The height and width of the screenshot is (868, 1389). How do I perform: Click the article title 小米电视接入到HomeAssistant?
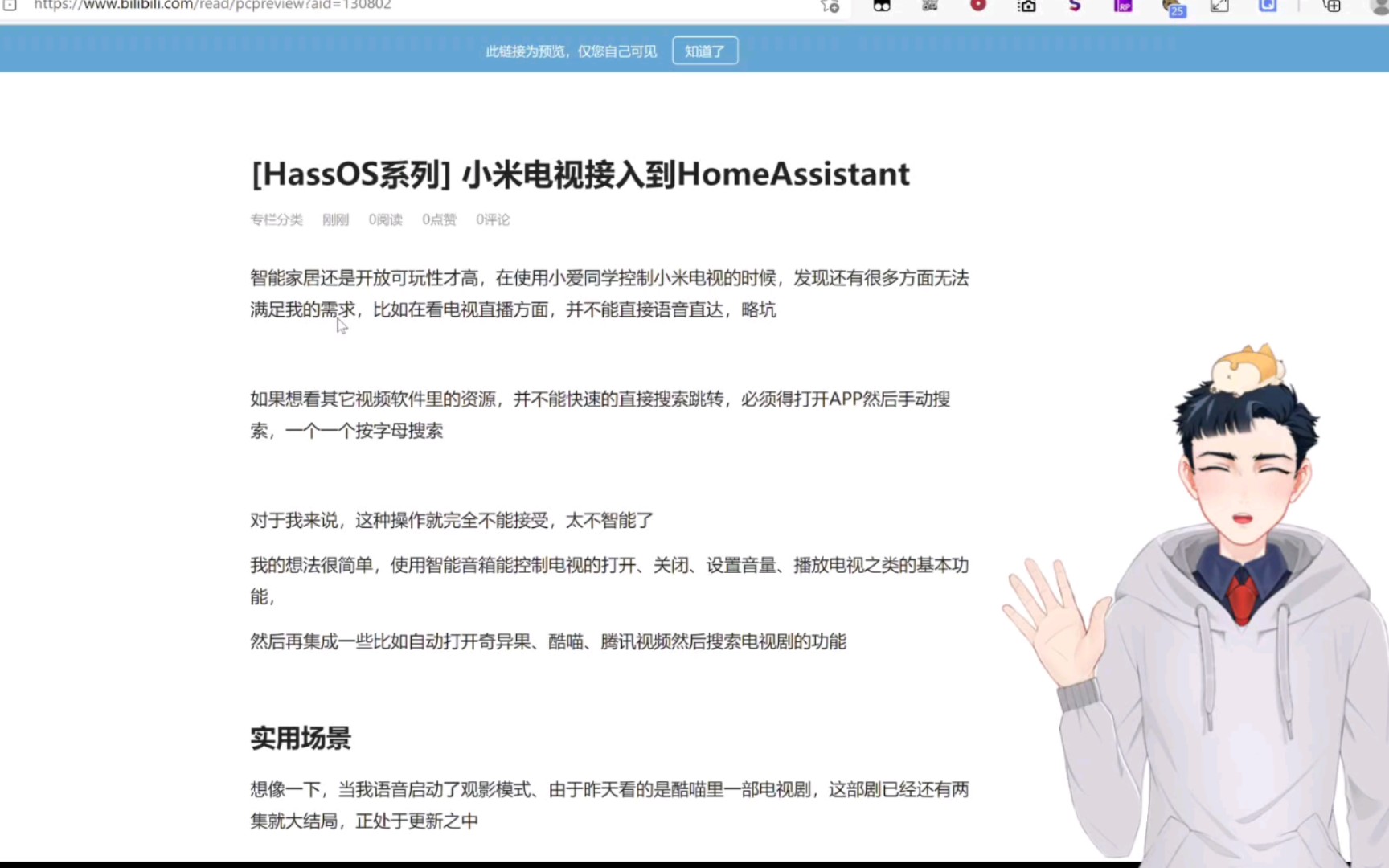[x=686, y=174]
